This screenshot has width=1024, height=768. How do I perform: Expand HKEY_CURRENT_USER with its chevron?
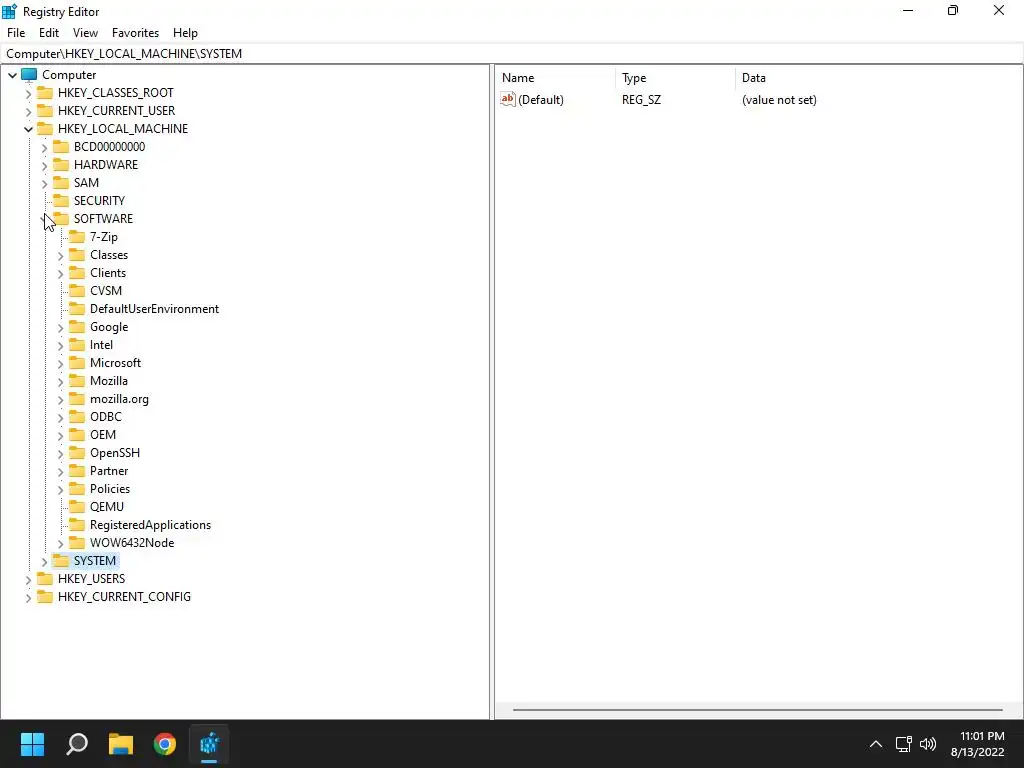pyautogui.click(x=28, y=112)
